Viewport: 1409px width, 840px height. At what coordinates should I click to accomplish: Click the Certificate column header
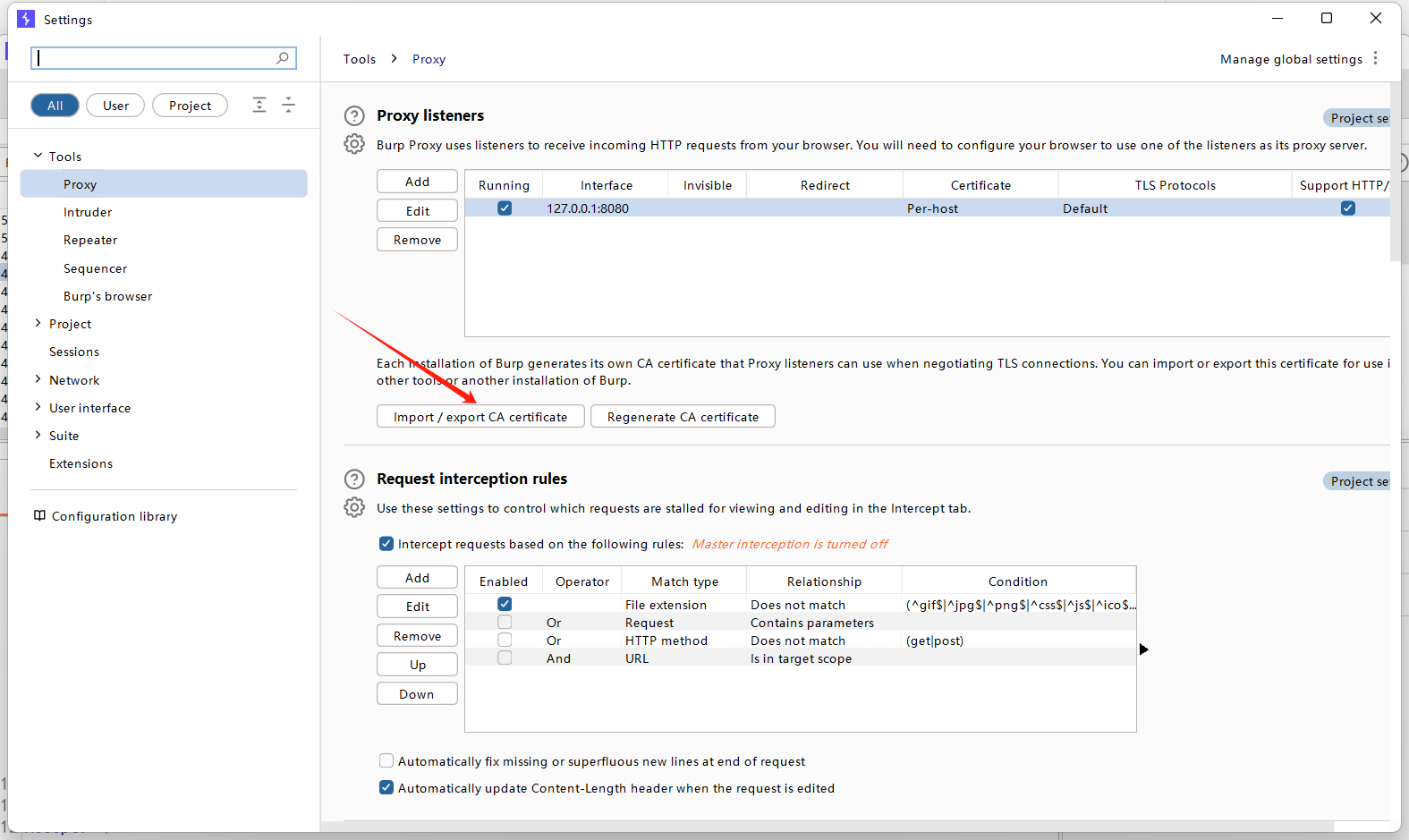pos(980,185)
